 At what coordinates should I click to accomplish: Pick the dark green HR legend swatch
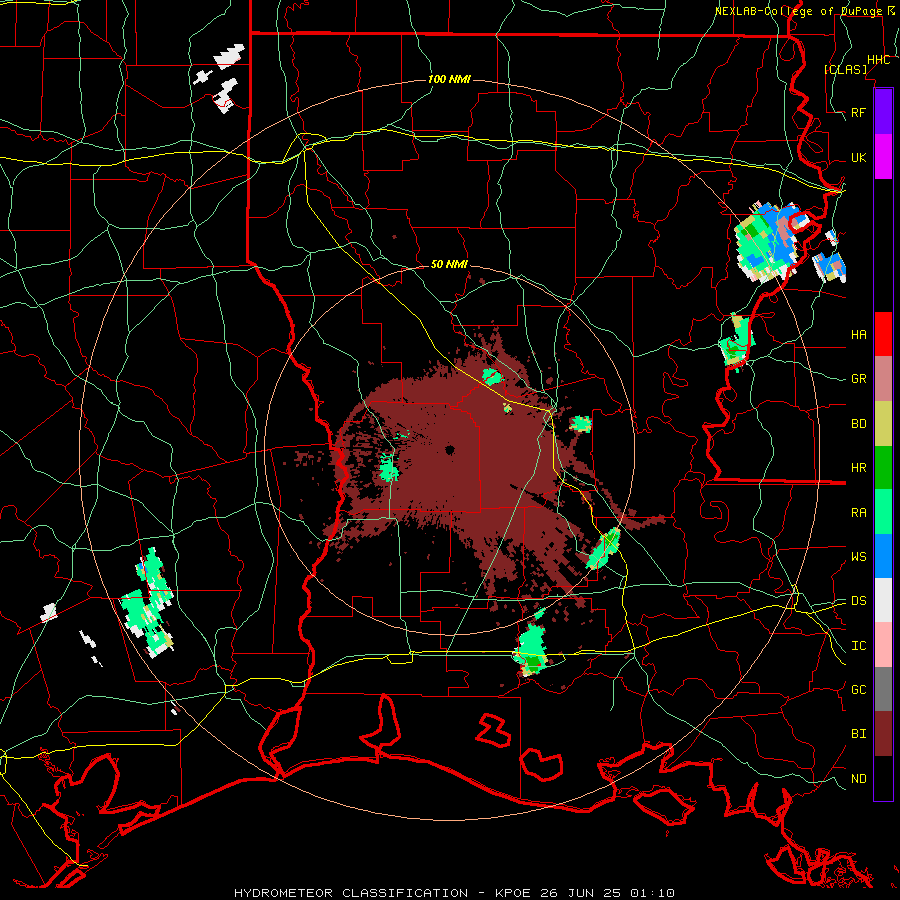point(883,468)
